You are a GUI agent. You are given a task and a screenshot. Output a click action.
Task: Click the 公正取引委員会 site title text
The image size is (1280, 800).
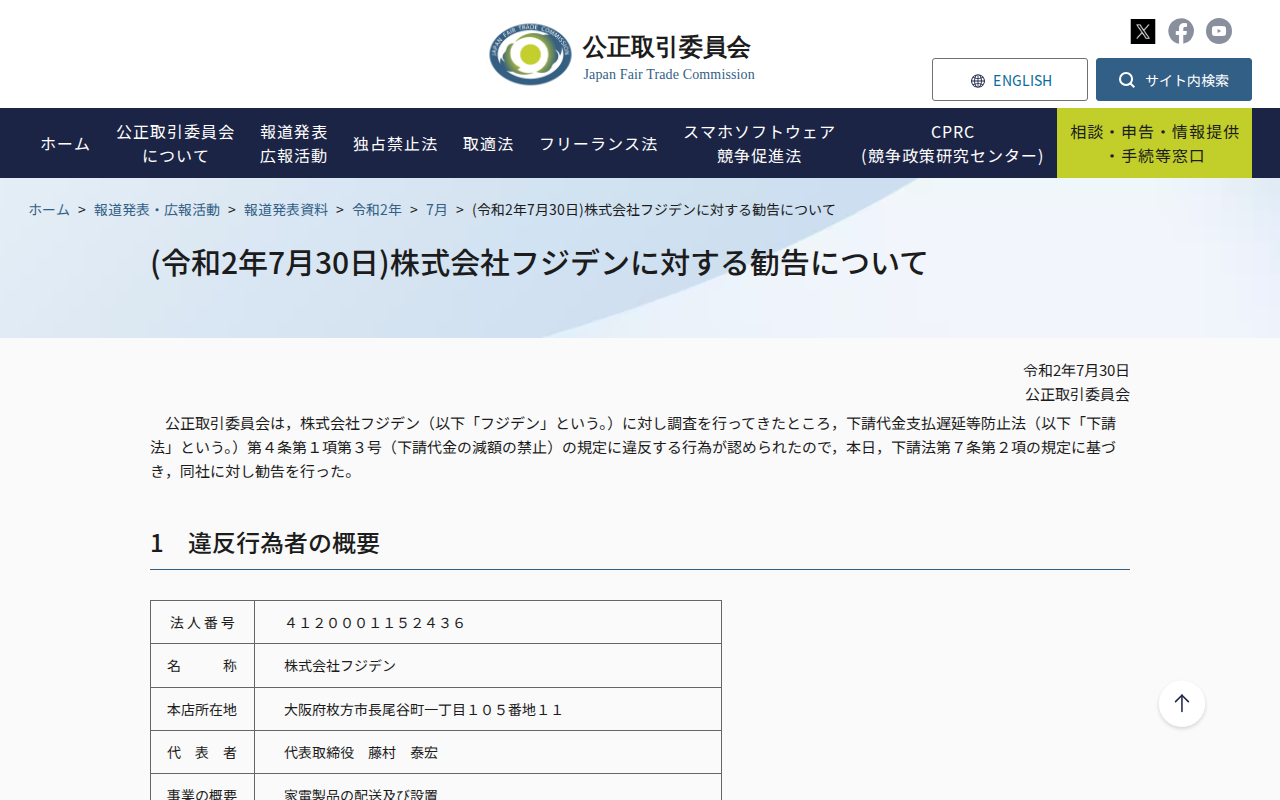pyautogui.click(x=667, y=47)
